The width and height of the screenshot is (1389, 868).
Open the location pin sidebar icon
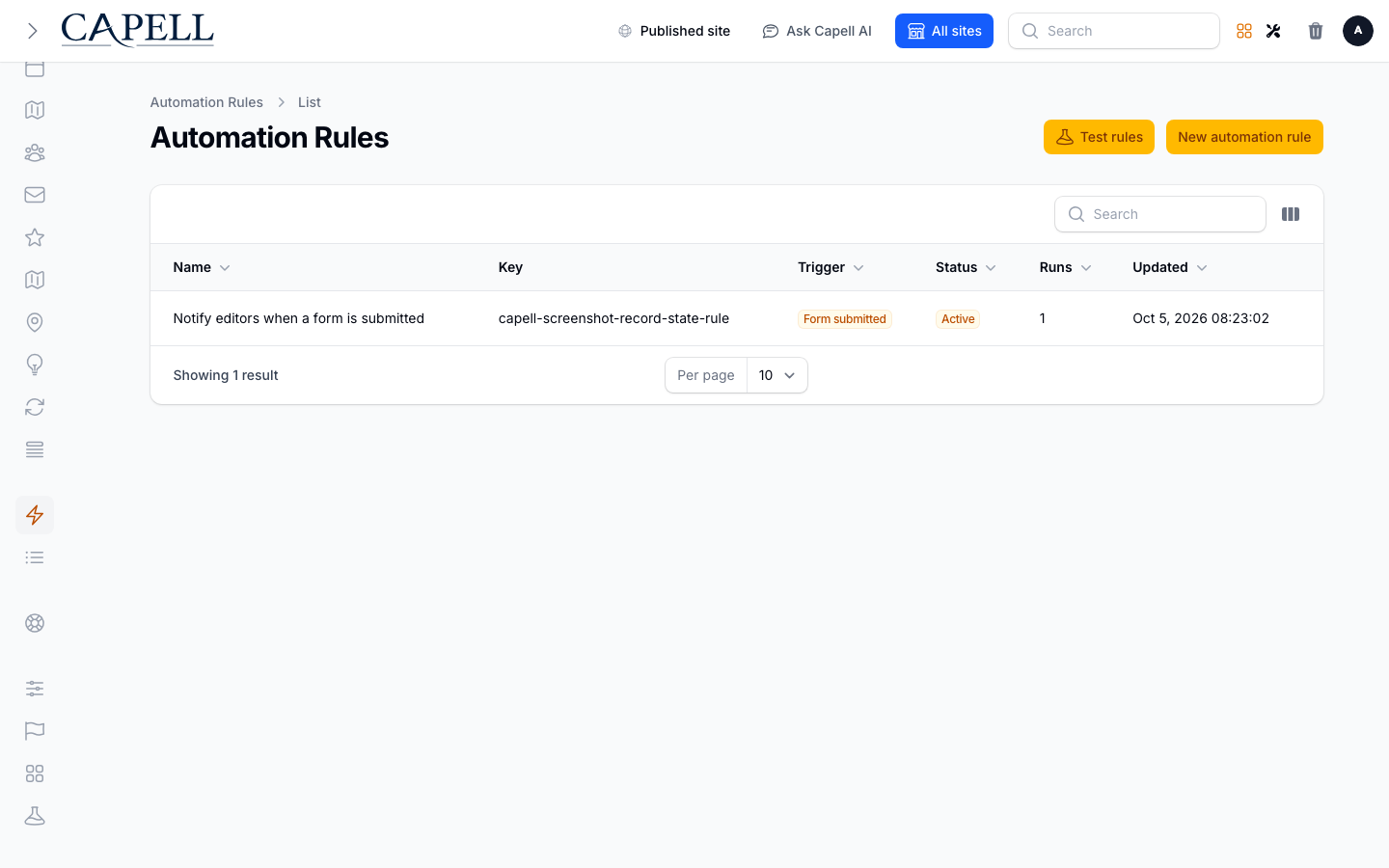(x=35, y=322)
